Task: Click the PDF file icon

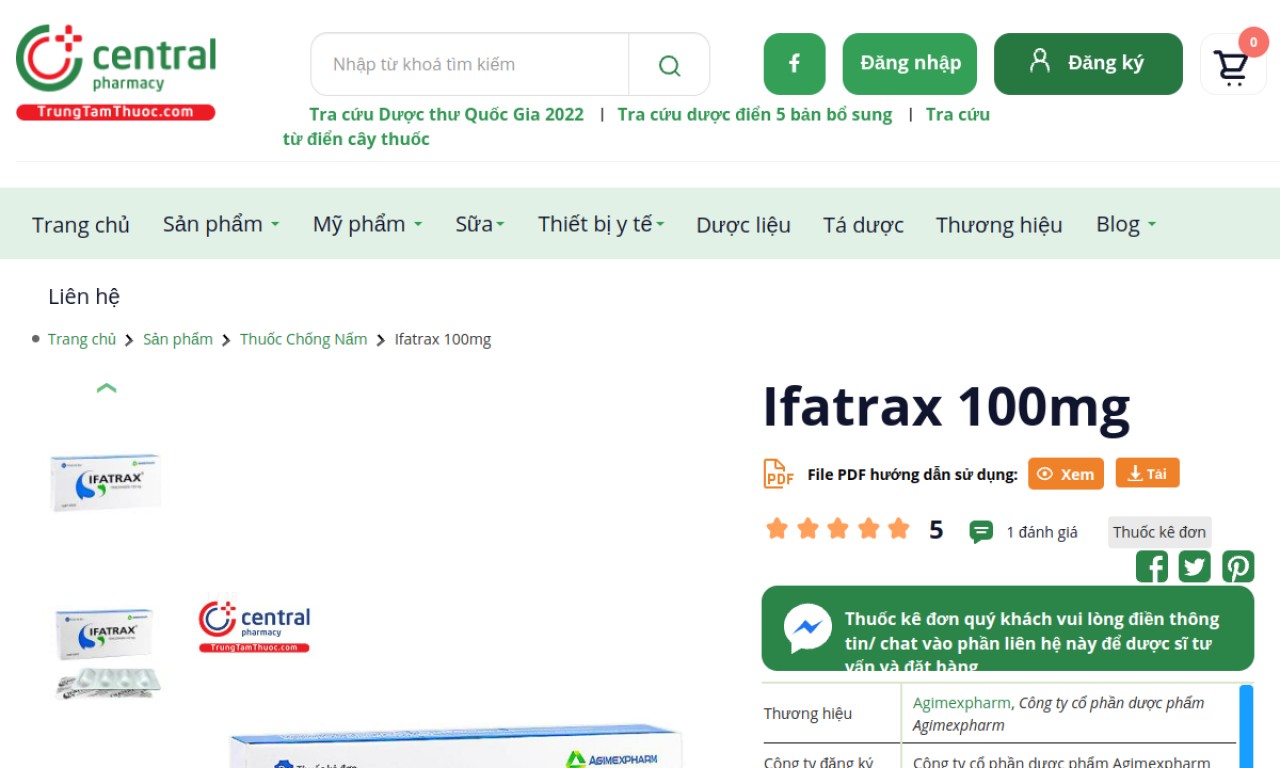Action: (x=778, y=474)
